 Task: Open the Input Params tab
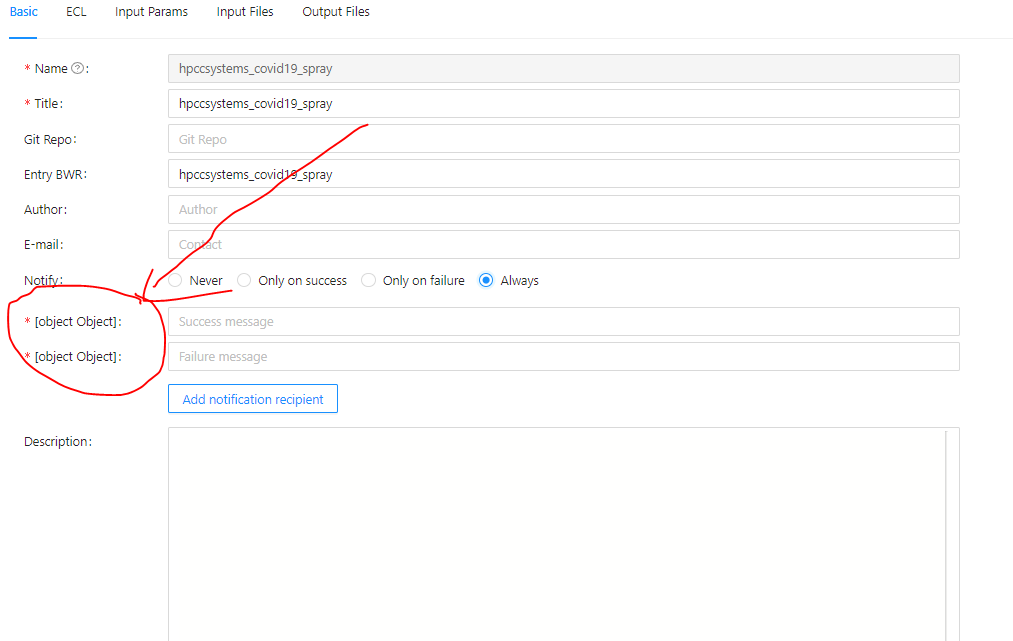tap(151, 12)
